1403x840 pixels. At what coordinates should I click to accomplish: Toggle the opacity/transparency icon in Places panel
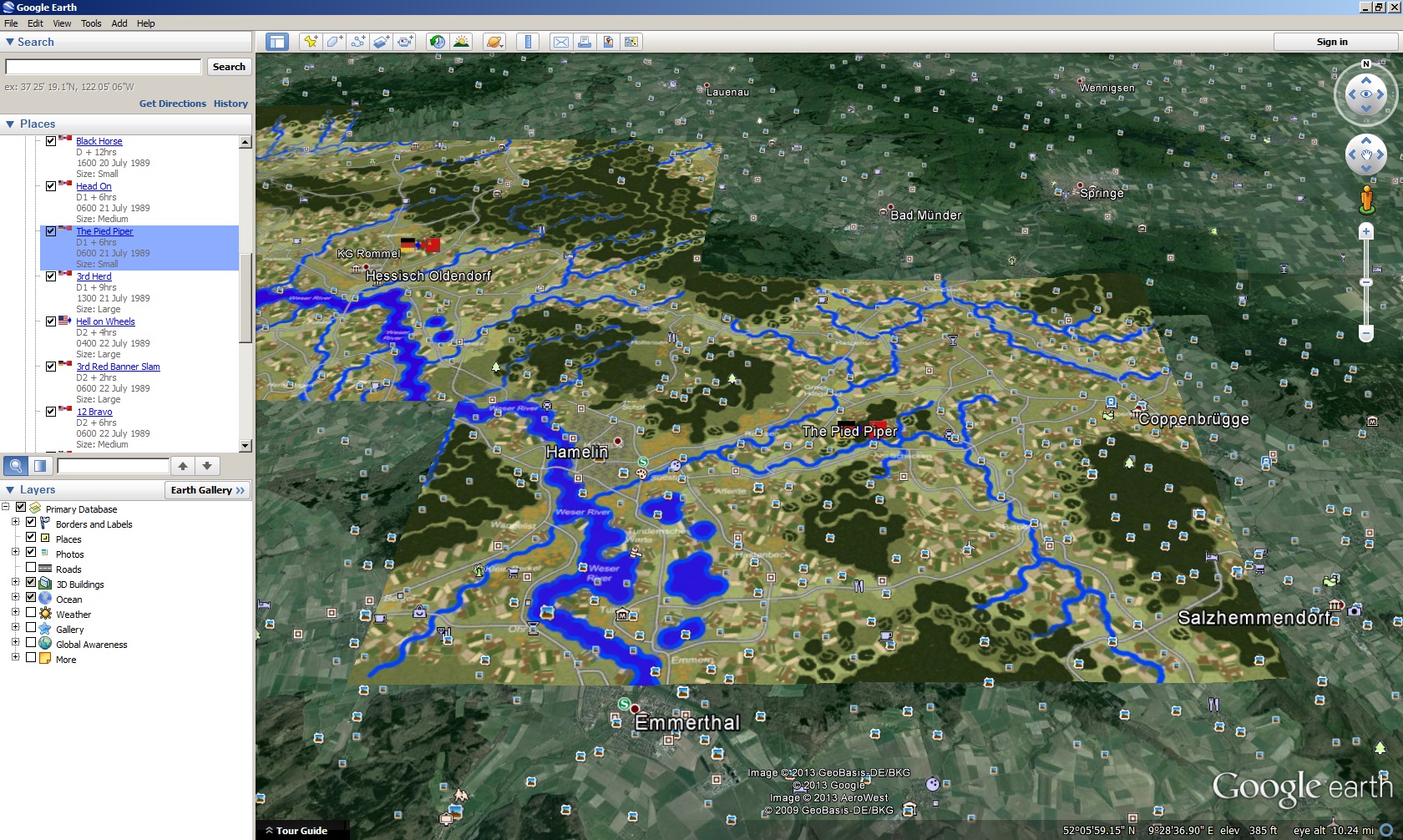click(40, 466)
